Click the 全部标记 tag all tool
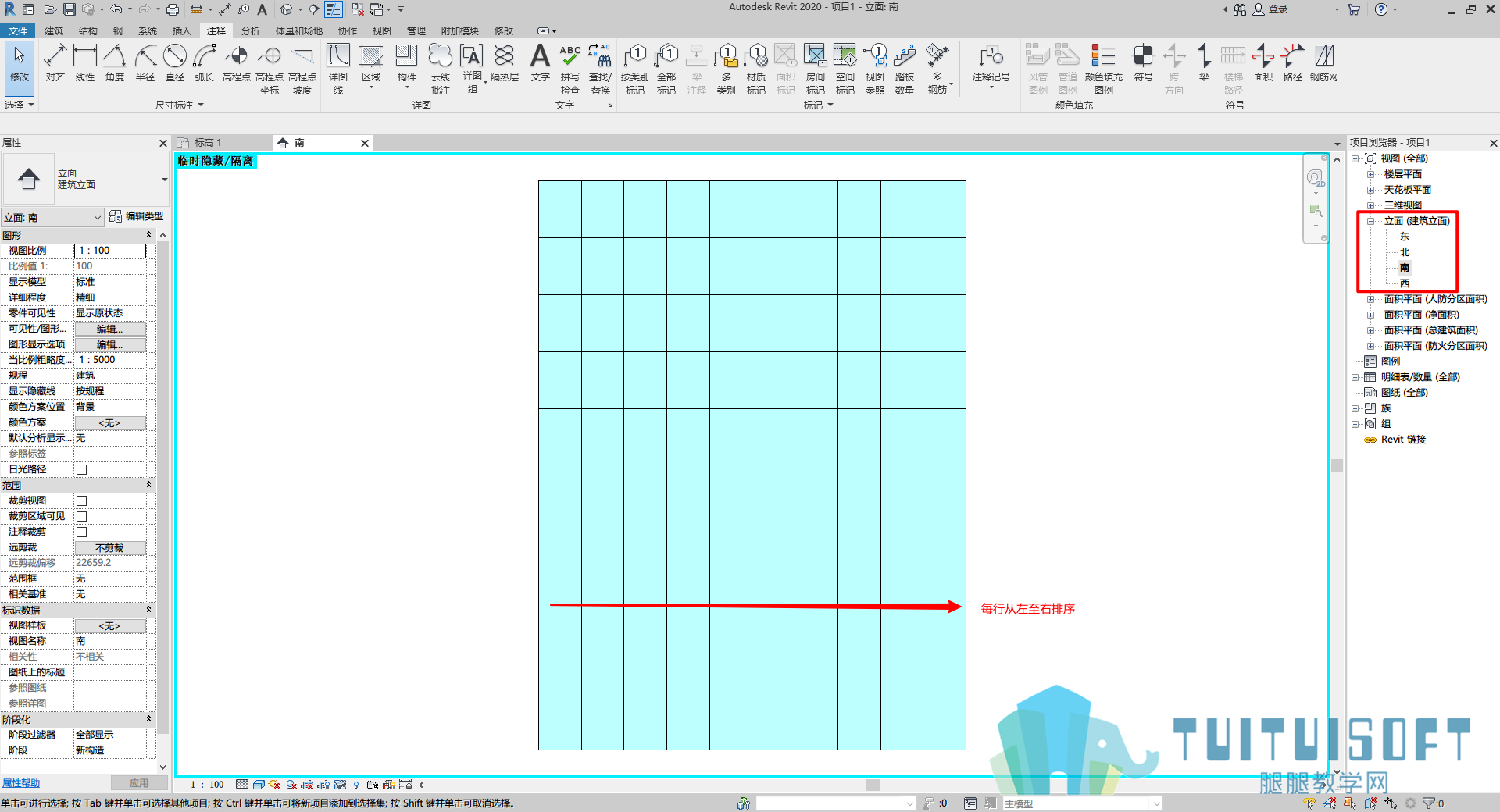1500x812 pixels. pos(666,69)
